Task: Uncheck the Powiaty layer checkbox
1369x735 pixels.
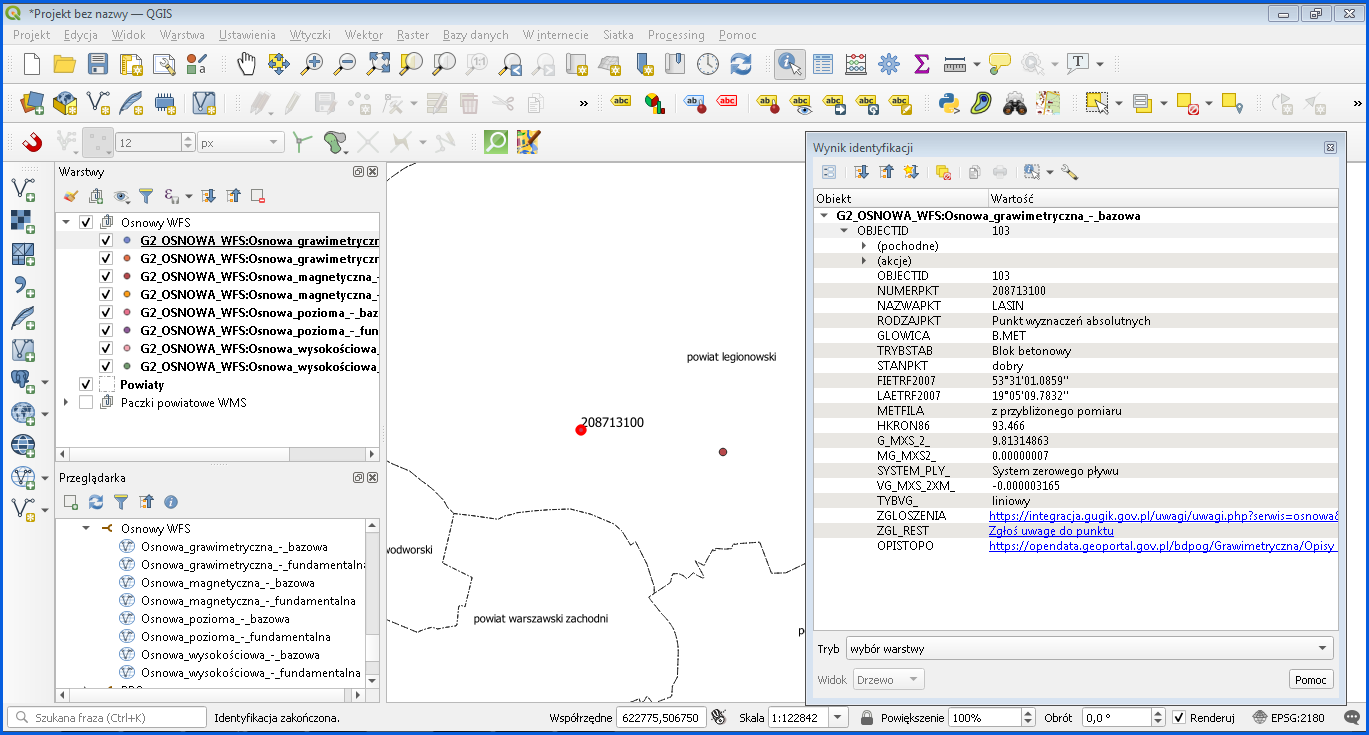Action: [x=86, y=384]
